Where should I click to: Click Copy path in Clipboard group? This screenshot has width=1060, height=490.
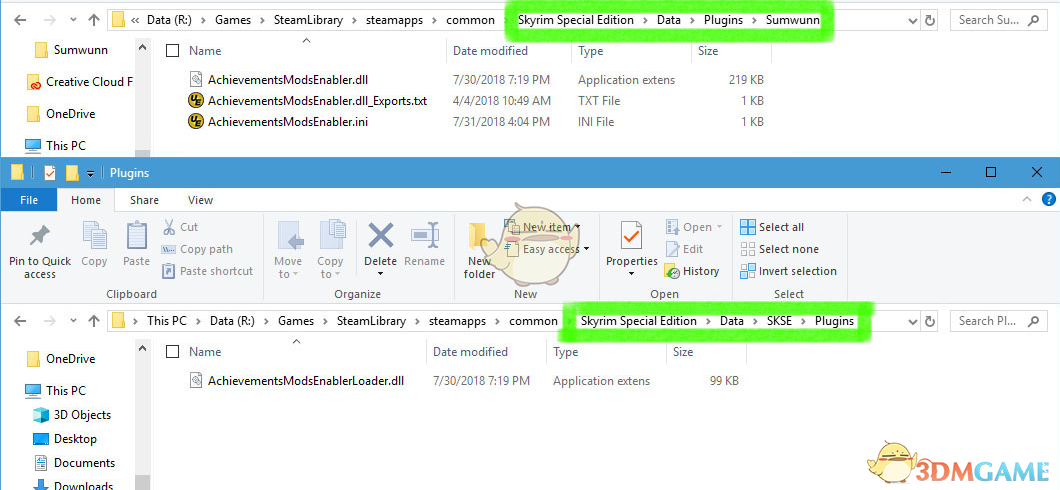click(197, 249)
